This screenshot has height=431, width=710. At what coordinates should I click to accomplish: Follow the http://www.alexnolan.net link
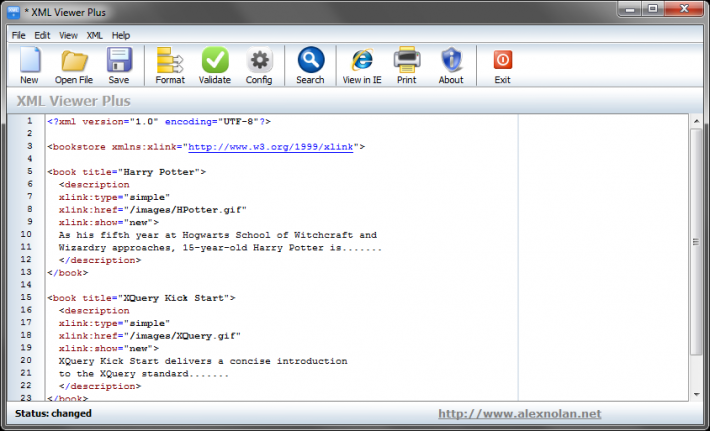(x=519, y=414)
